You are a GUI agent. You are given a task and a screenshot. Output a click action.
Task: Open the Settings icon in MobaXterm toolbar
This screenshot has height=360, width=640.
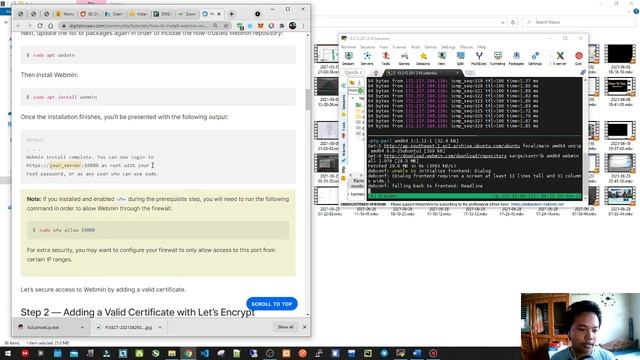(x=535, y=58)
